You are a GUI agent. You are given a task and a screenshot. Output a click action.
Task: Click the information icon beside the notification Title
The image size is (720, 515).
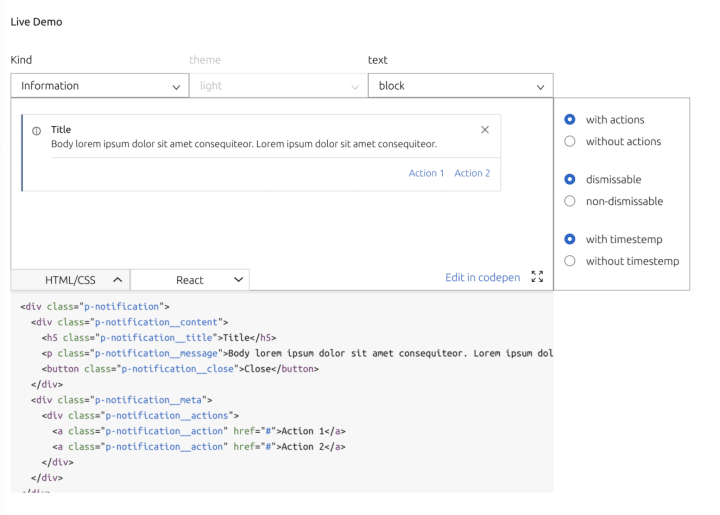tap(36, 131)
